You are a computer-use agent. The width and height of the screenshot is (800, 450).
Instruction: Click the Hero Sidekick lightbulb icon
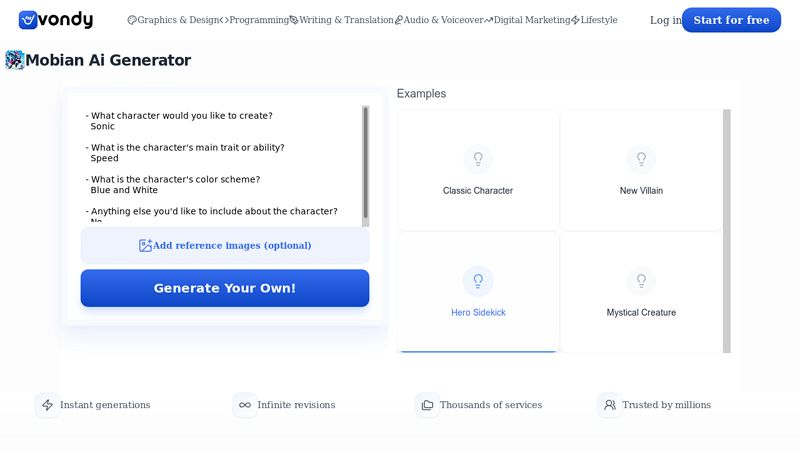478,281
